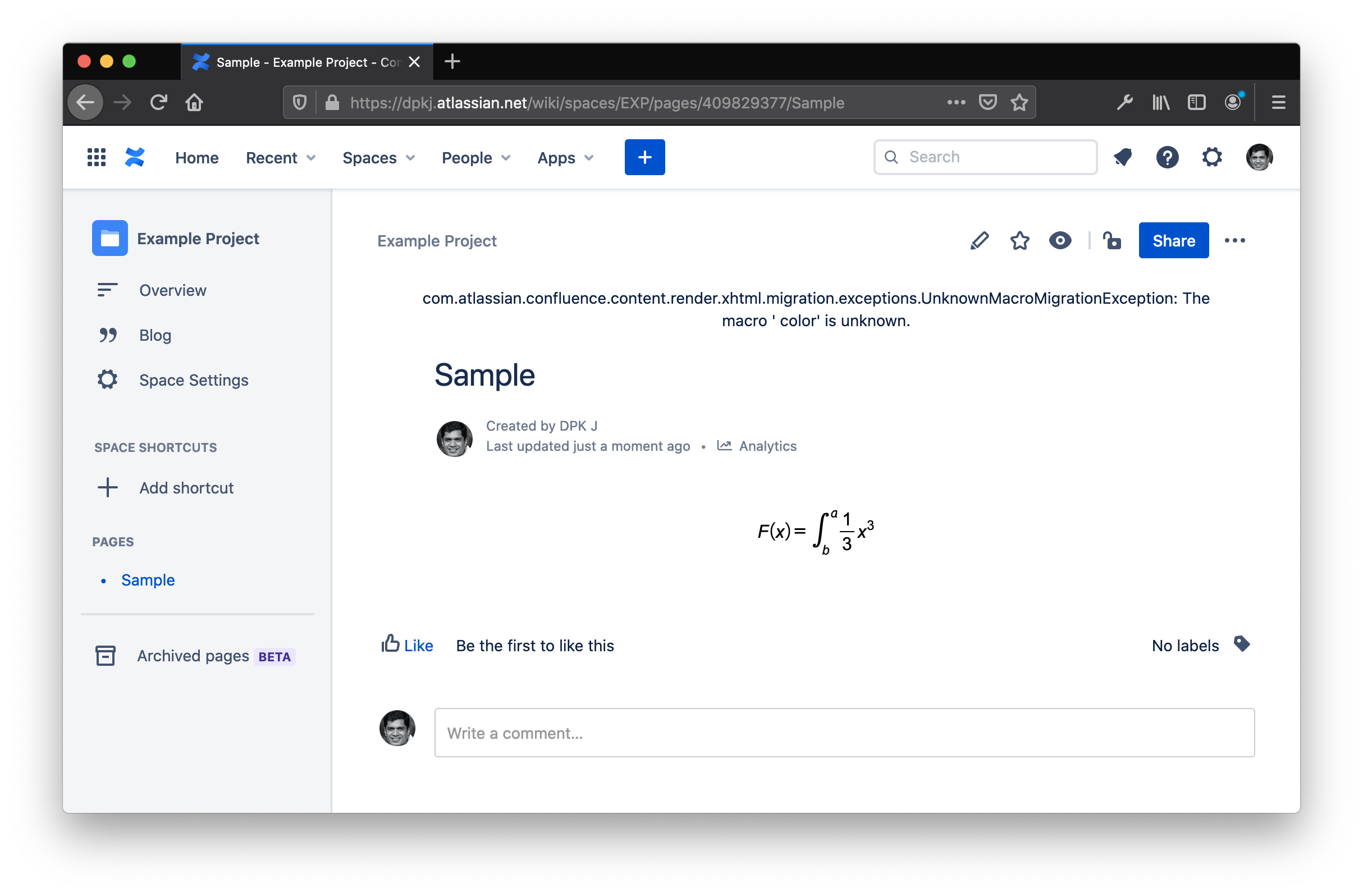Viewport: 1363px width, 896px height.
Task: Click the edit page pencil icon
Action: 979,241
